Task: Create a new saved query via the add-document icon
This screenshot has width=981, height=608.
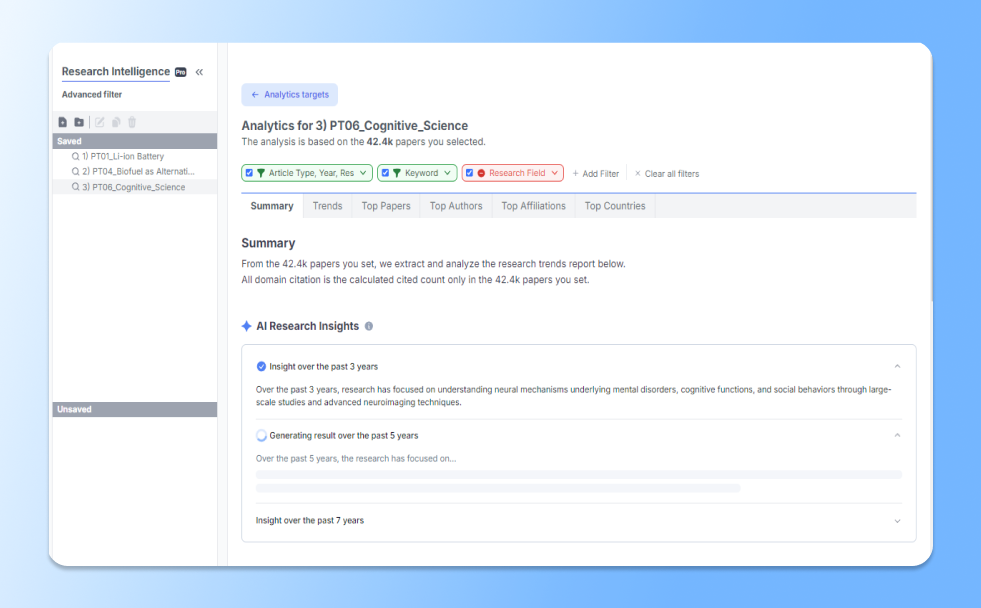Action: (62, 122)
